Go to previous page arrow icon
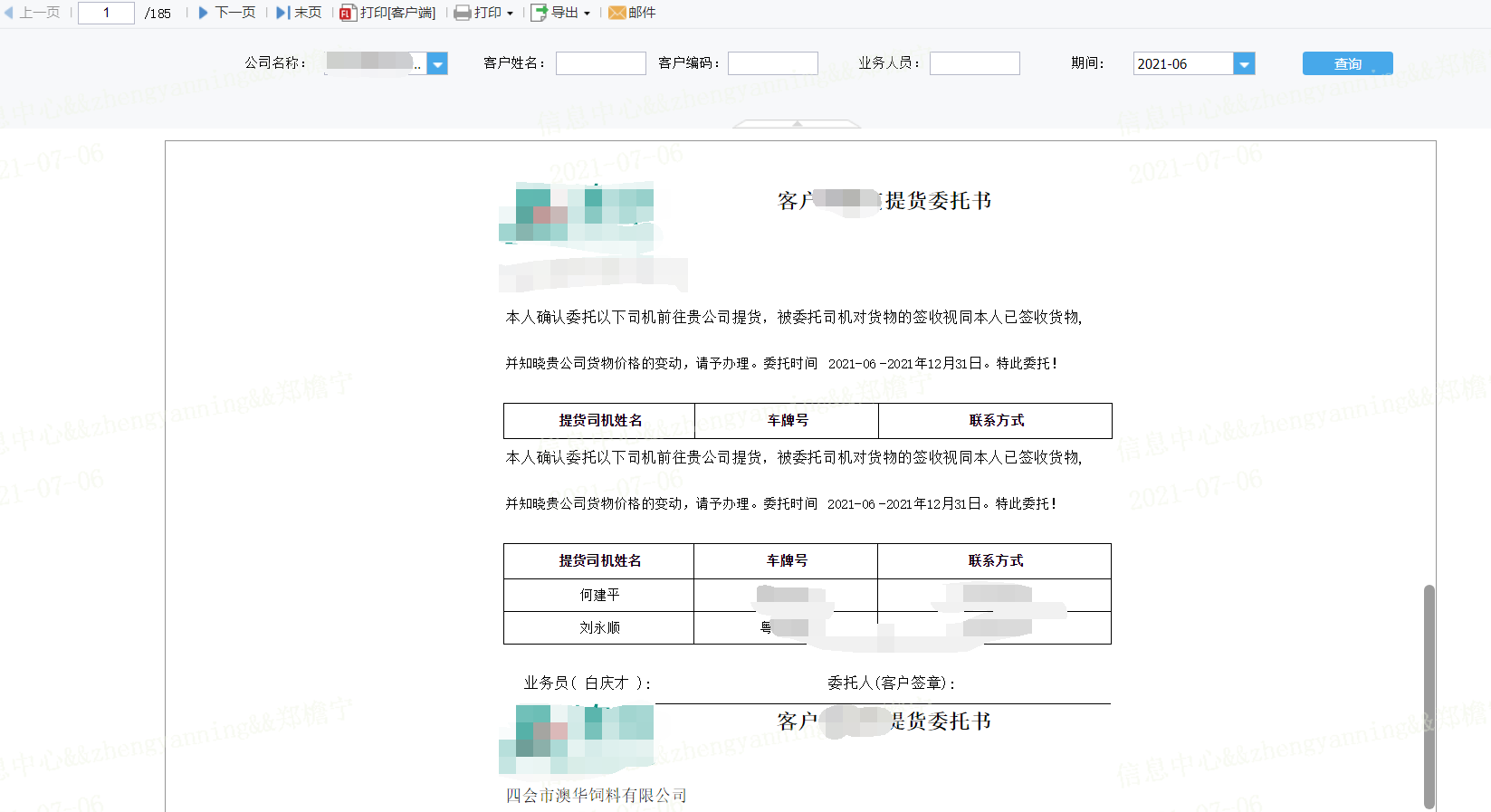This screenshot has width=1491, height=812. pyautogui.click(x=9, y=13)
